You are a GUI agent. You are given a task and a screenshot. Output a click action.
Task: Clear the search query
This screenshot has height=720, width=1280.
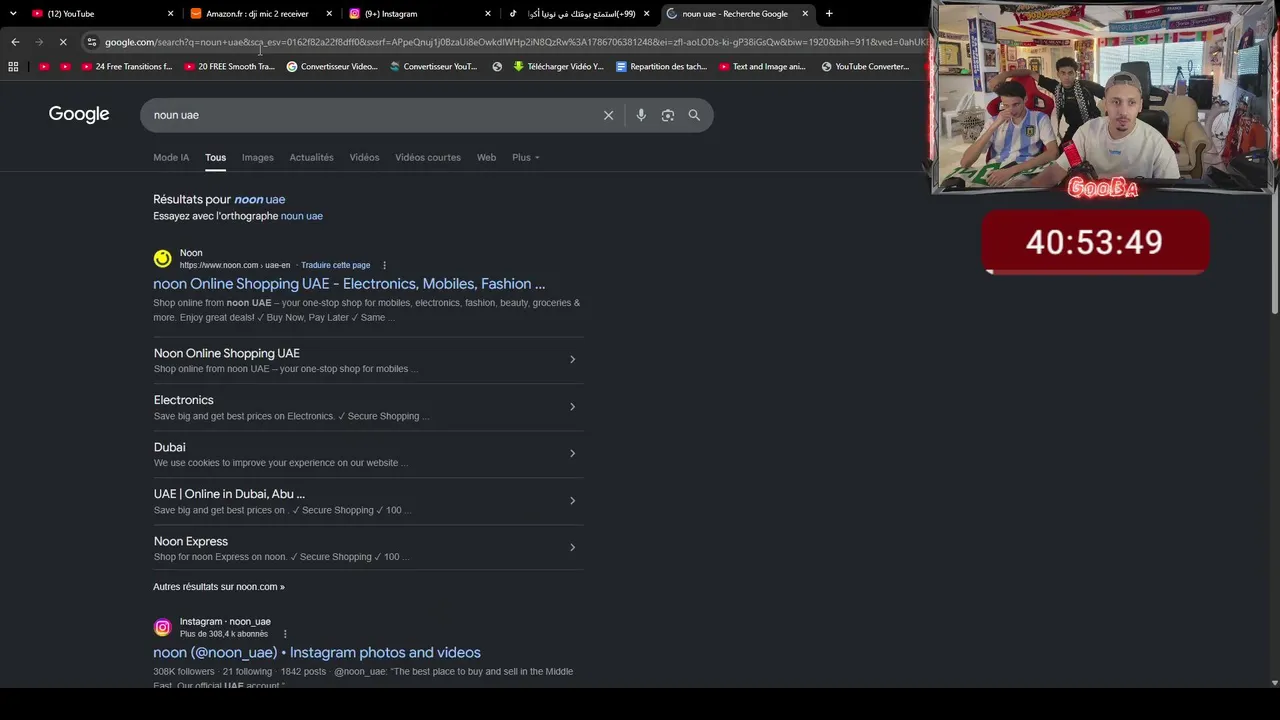coord(608,115)
